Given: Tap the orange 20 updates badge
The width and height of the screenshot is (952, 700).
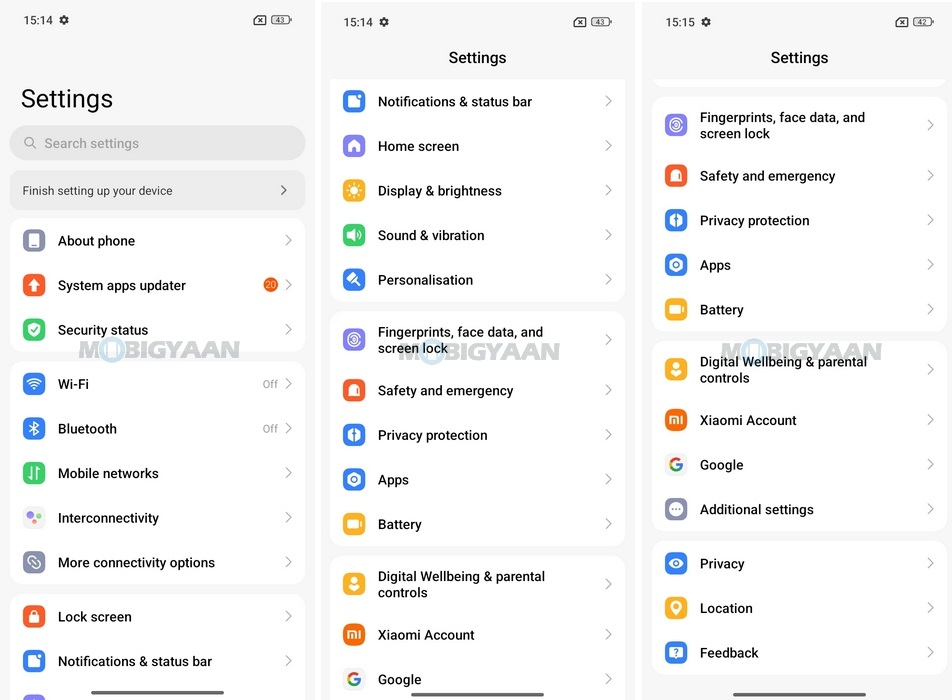Looking at the screenshot, I should click(x=270, y=285).
